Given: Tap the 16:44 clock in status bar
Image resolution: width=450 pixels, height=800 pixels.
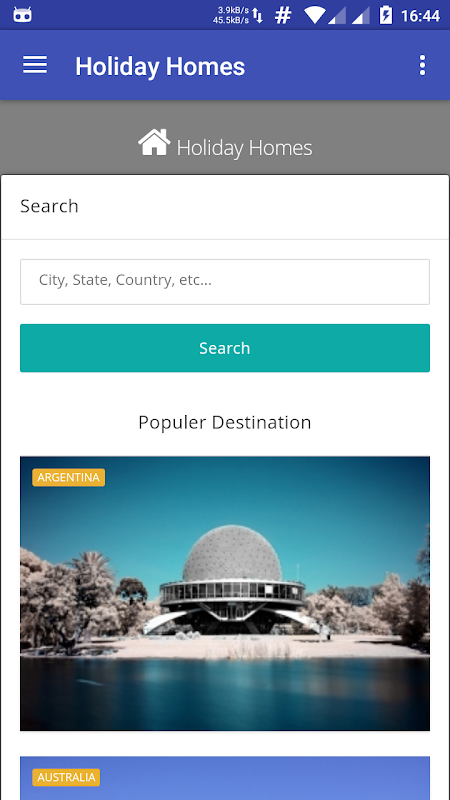Looking at the screenshot, I should [420, 16].
